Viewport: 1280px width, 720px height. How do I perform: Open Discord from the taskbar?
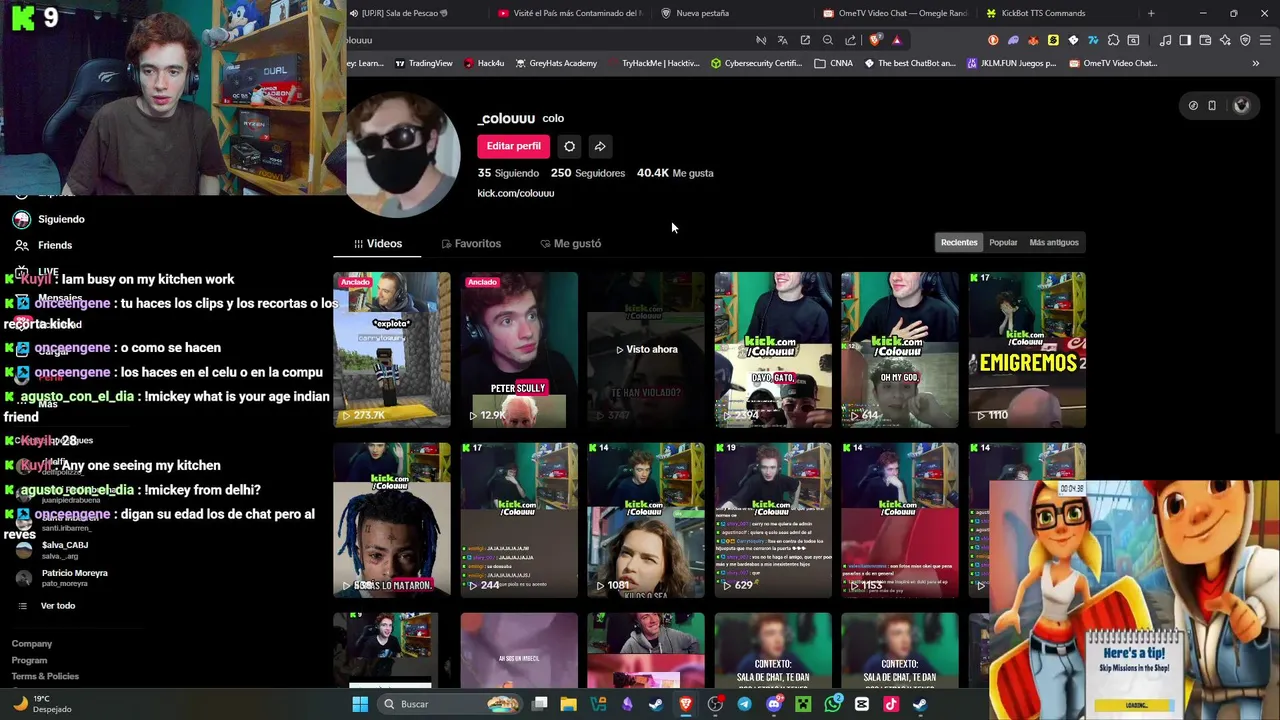click(774, 704)
